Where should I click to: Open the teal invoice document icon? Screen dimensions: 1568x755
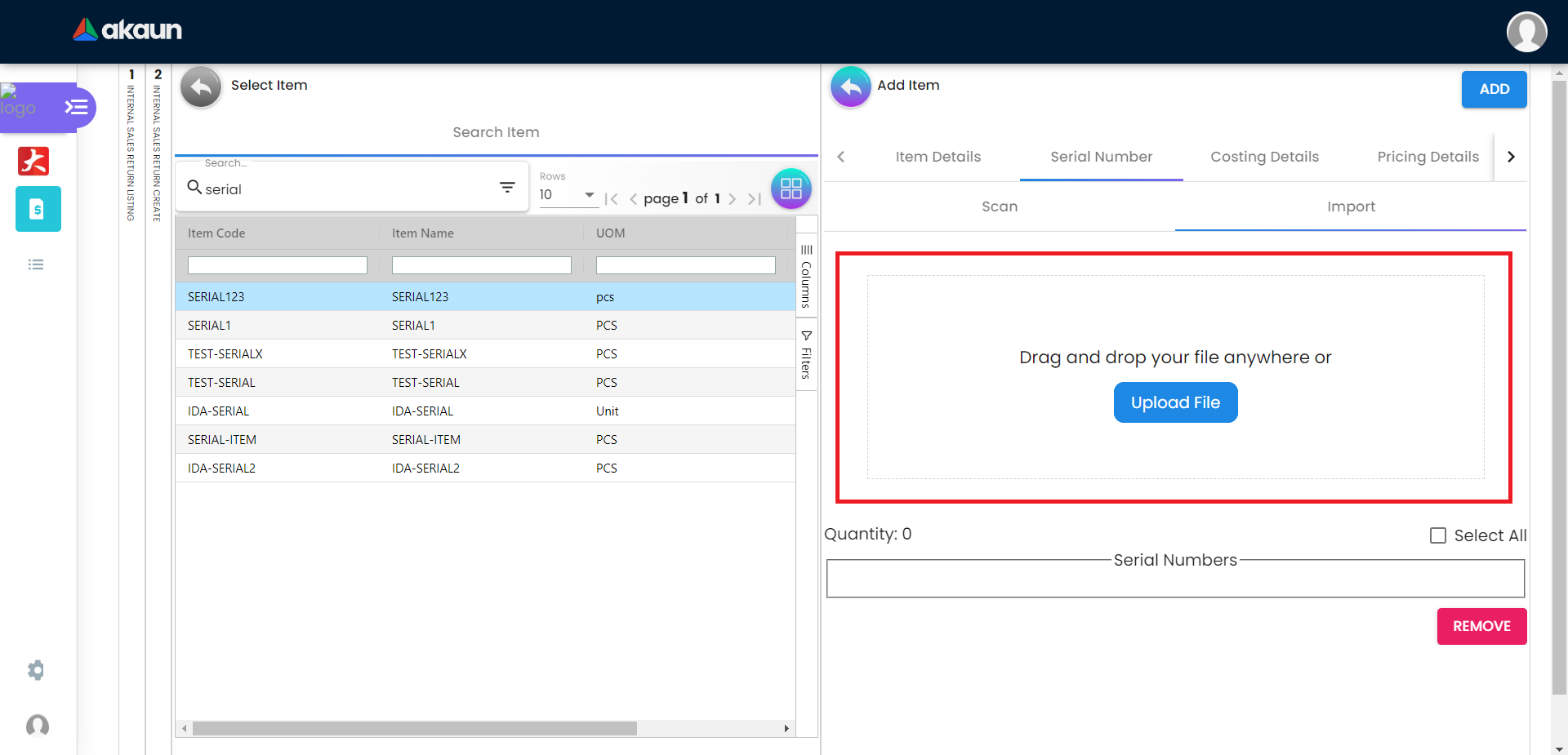pos(38,209)
